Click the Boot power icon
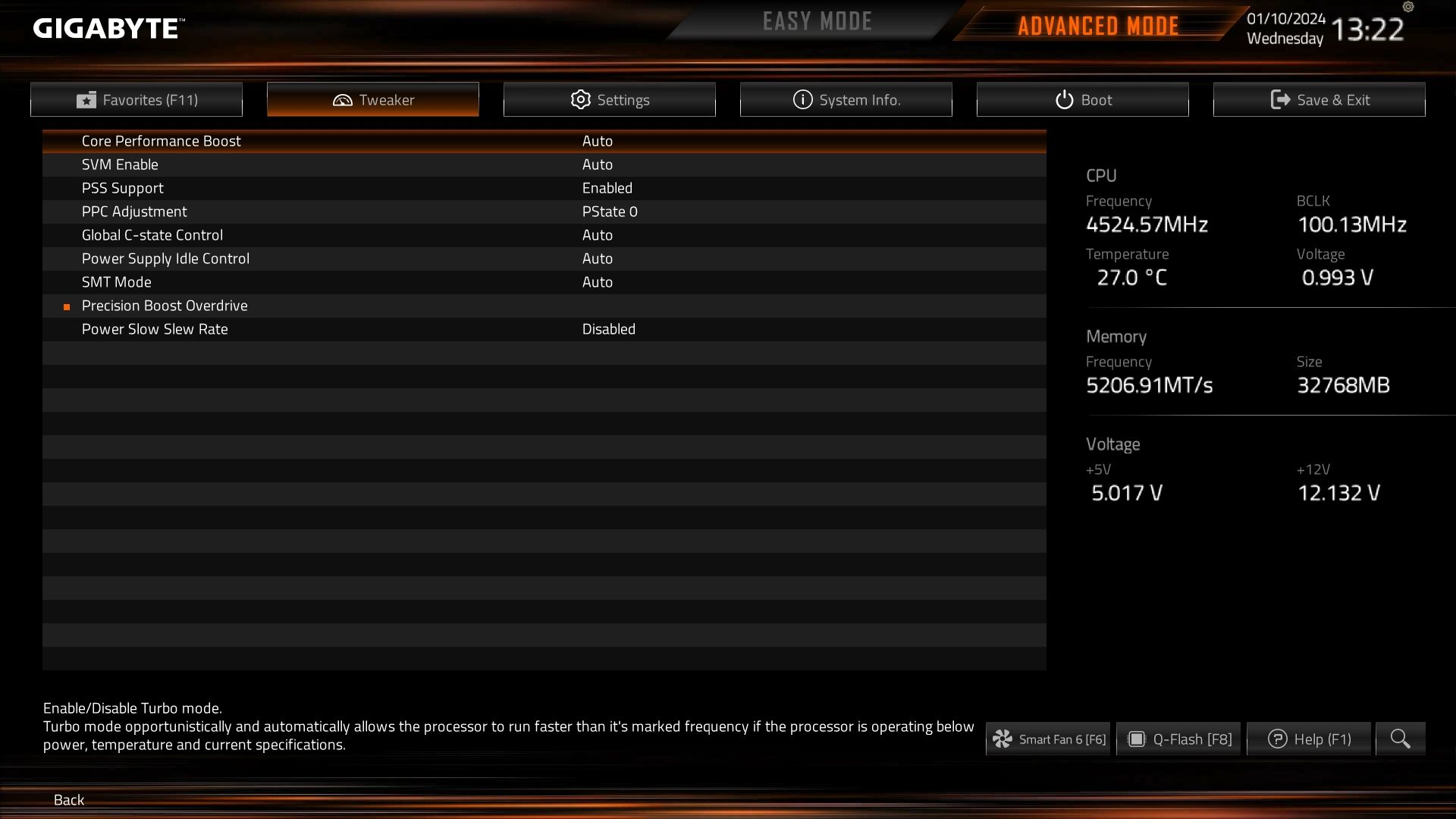The height and width of the screenshot is (819, 1456). click(1065, 99)
